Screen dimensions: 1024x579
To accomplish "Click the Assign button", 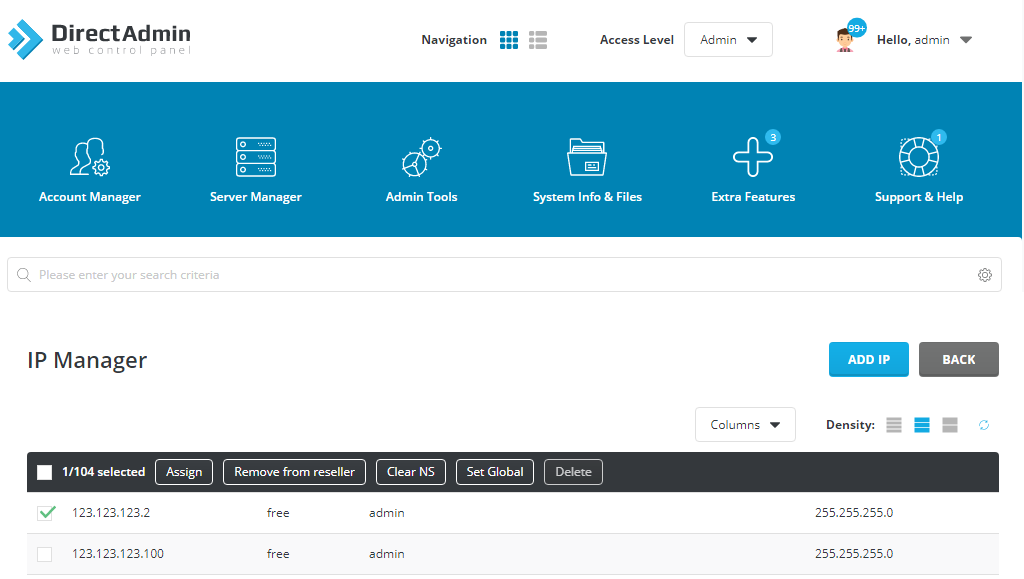I will [184, 472].
